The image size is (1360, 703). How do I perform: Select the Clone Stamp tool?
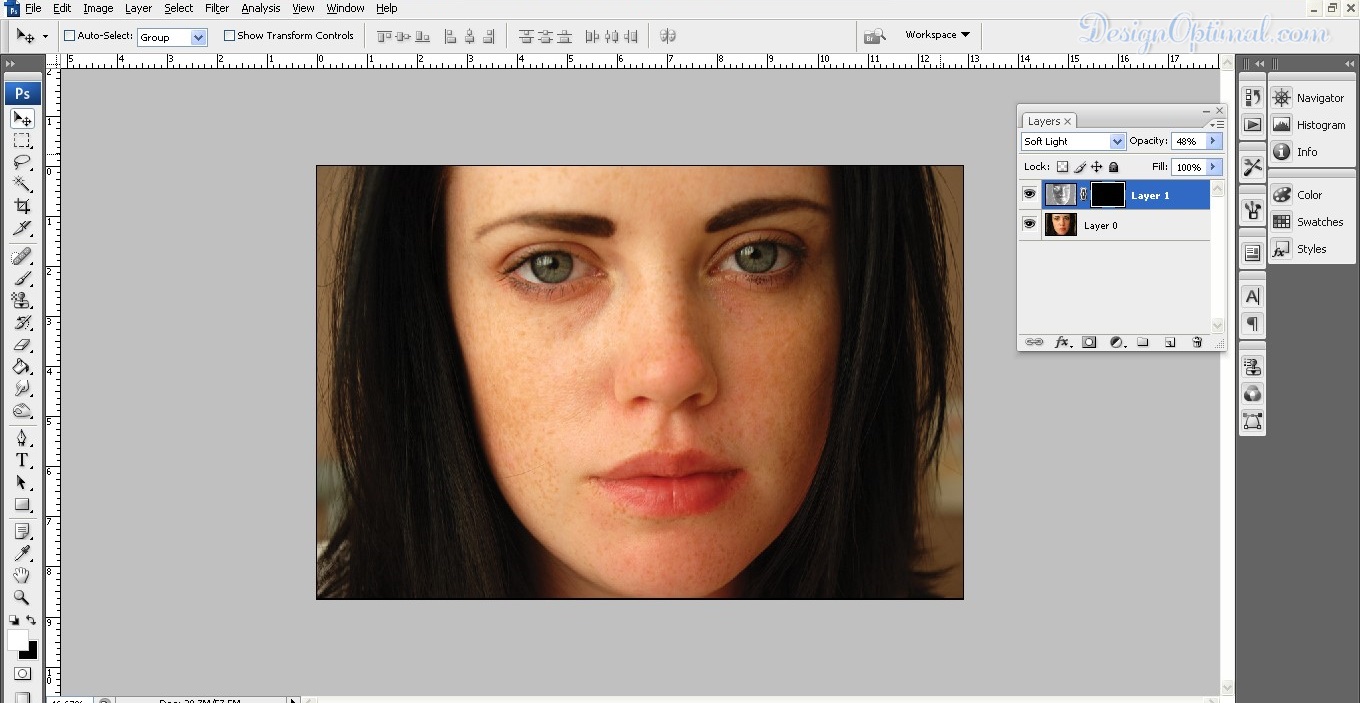pos(22,300)
